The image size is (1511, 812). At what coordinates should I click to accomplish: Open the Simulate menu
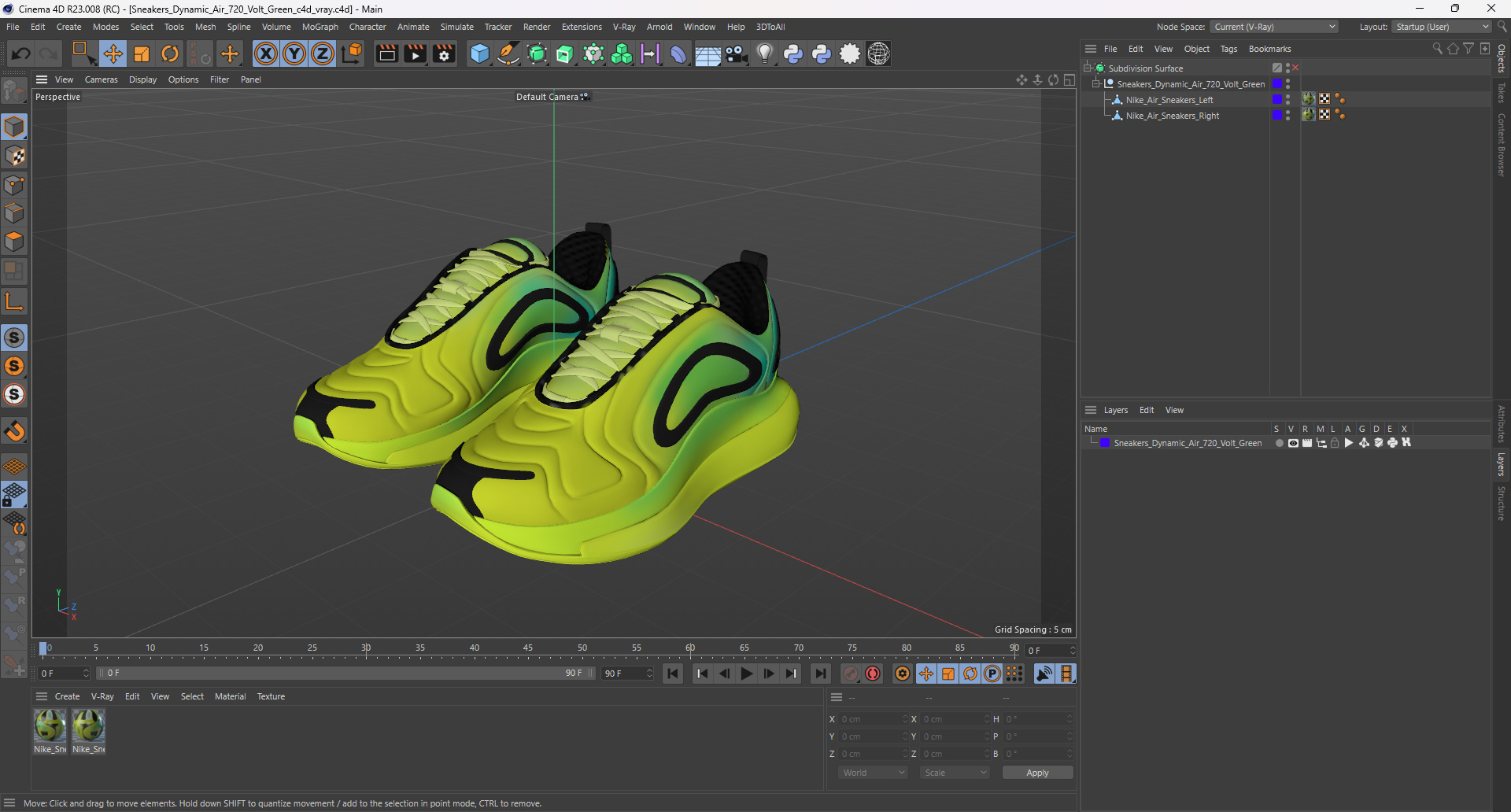coord(456,27)
